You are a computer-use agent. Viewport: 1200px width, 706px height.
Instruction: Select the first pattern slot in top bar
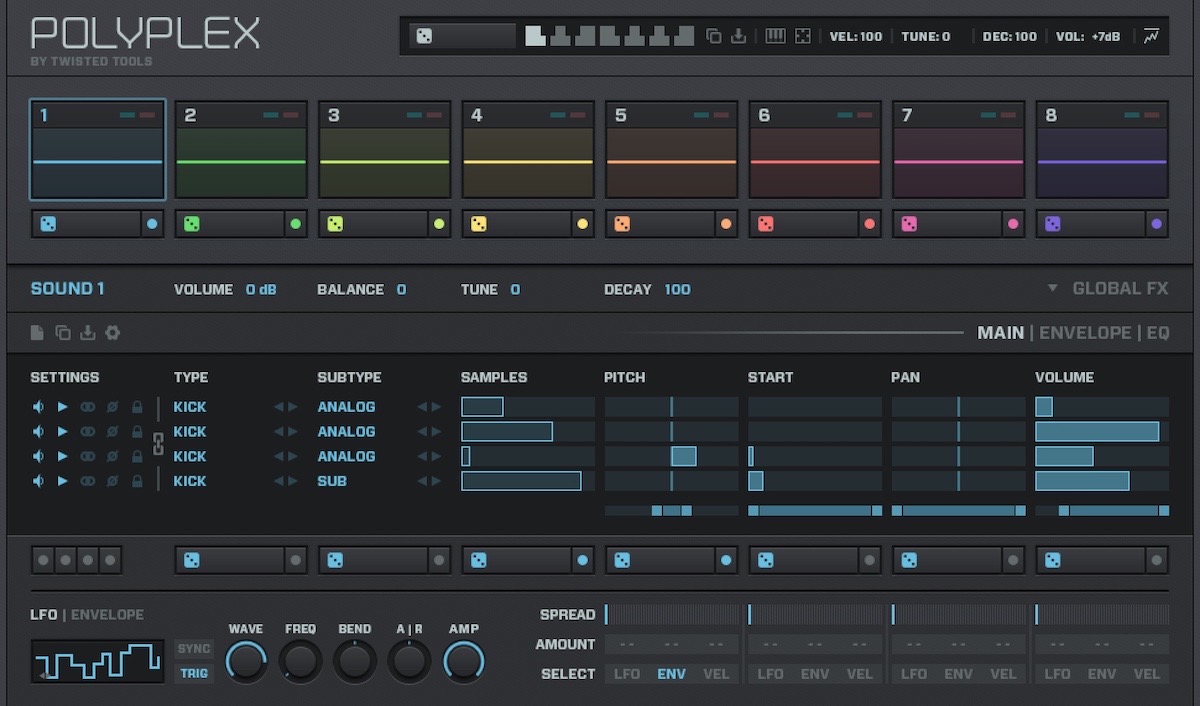tap(536, 36)
